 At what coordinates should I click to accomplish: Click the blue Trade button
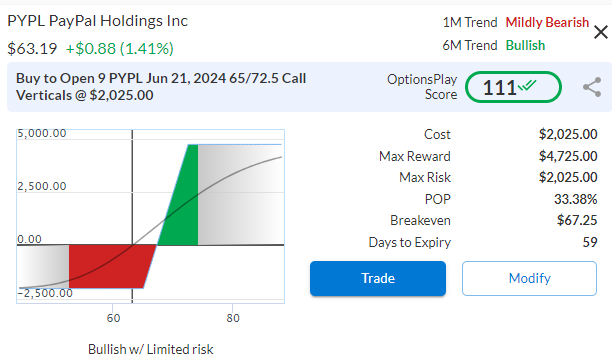(x=378, y=278)
